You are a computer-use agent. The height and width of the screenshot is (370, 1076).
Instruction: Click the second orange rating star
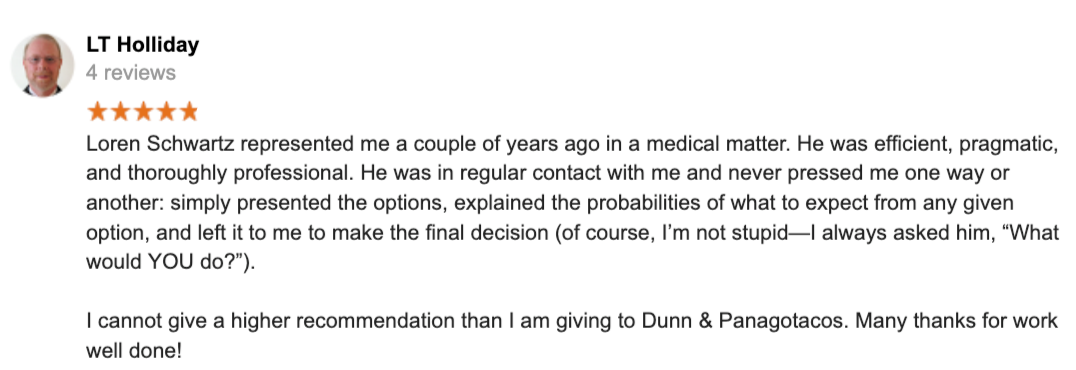pyautogui.click(x=120, y=111)
